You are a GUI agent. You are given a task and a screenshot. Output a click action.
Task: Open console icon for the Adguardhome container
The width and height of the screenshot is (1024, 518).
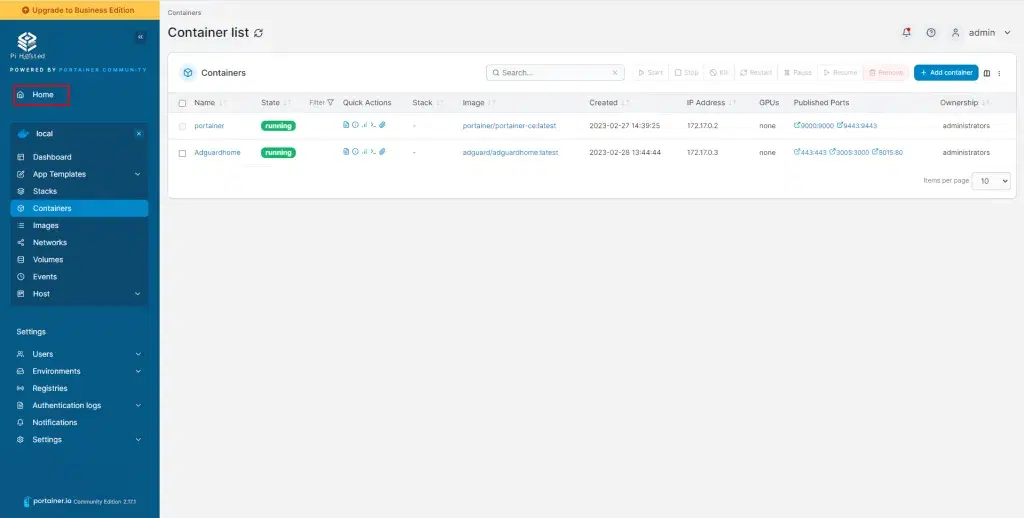click(x=373, y=152)
